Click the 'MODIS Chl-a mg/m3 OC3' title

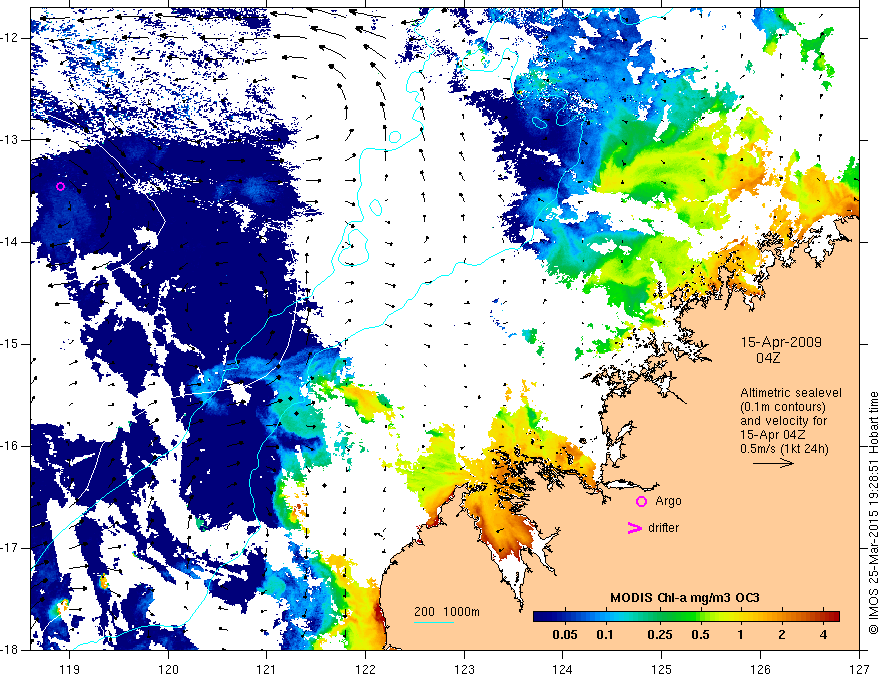[685, 598]
